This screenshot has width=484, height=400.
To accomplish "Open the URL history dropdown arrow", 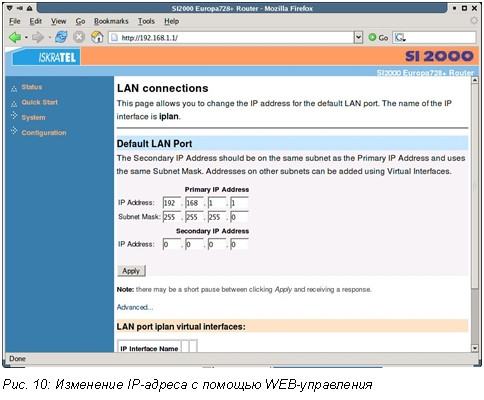I will pyautogui.click(x=358, y=37).
